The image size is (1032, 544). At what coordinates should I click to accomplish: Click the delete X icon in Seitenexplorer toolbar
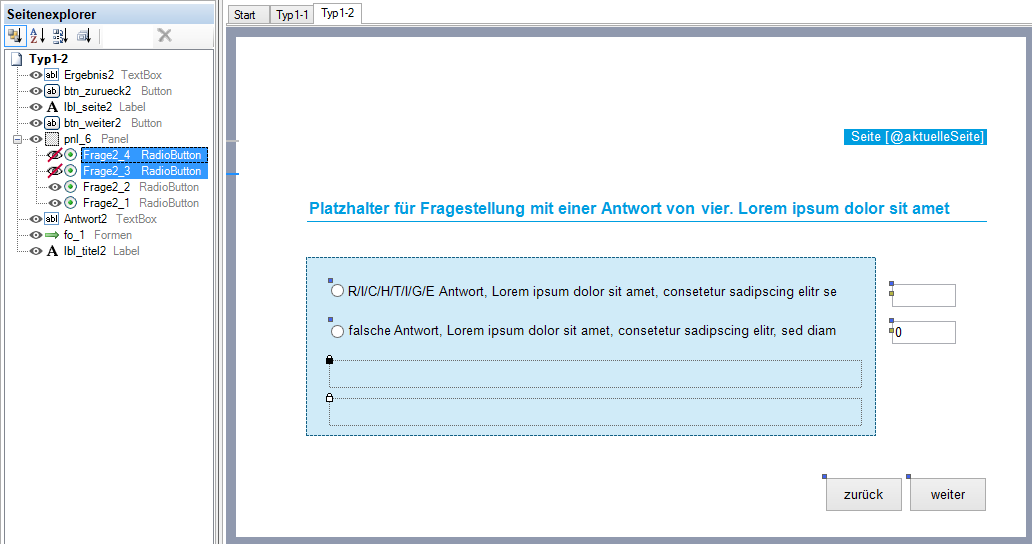165,36
